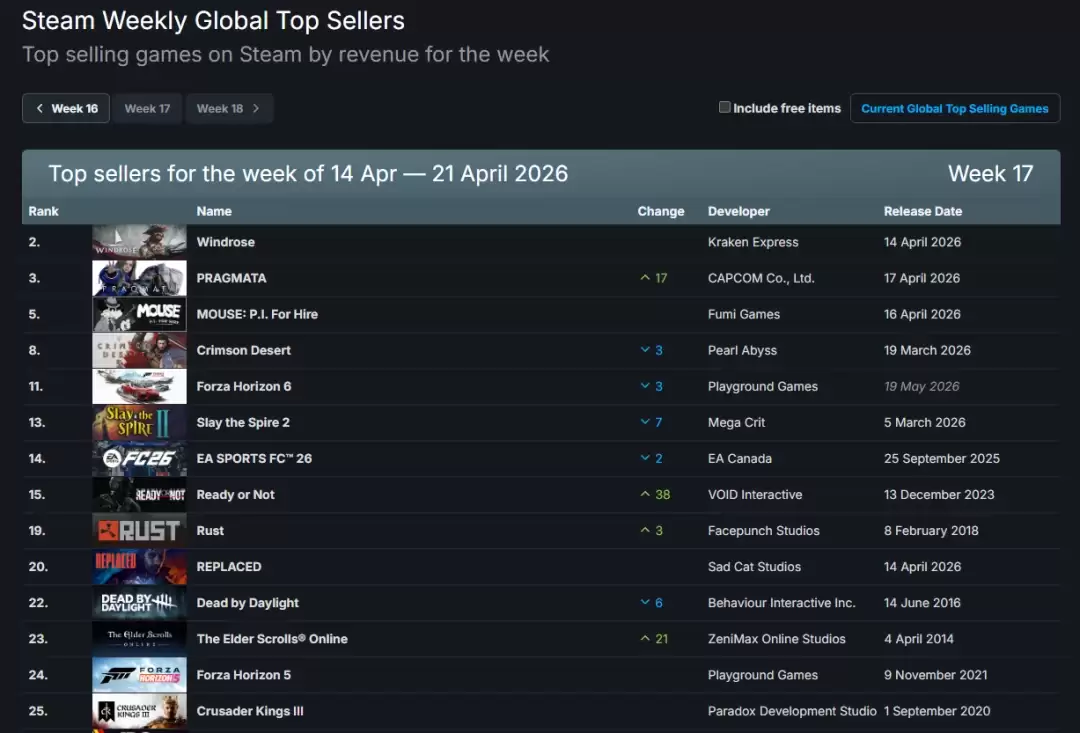Switch to the Week 17 tab
This screenshot has width=1080, height=733.
[147, 108]
